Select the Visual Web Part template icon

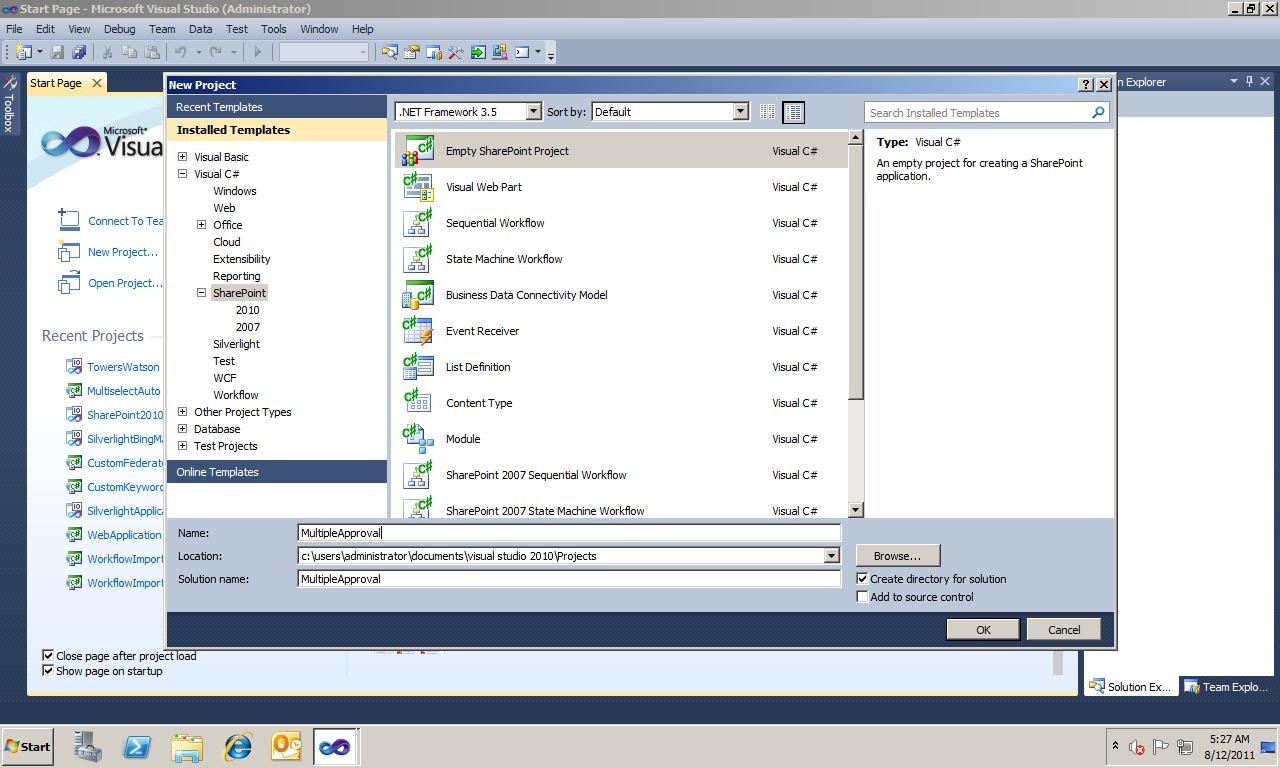(417, 187)
